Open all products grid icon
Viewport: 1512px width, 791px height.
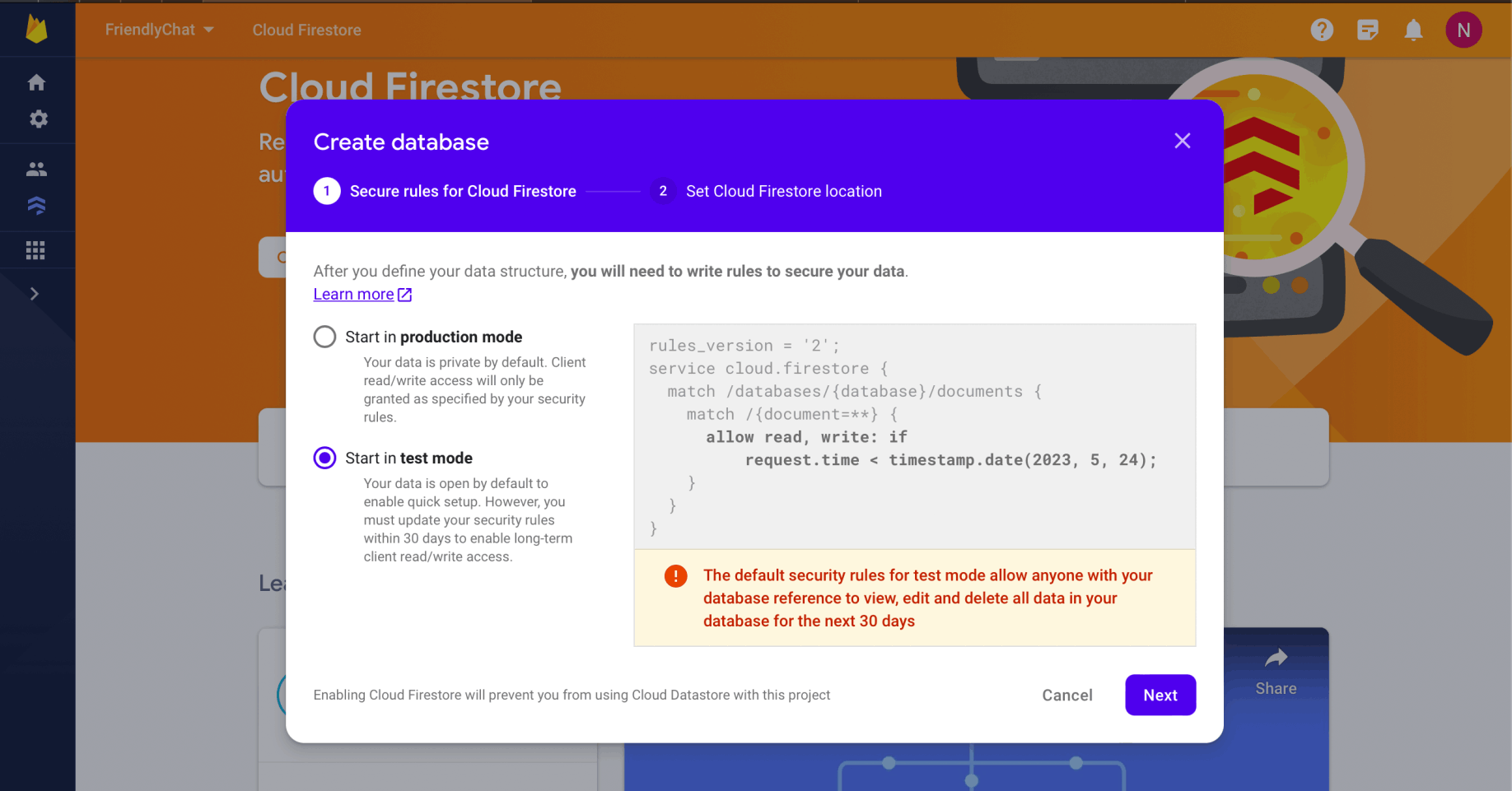[35, 250]
